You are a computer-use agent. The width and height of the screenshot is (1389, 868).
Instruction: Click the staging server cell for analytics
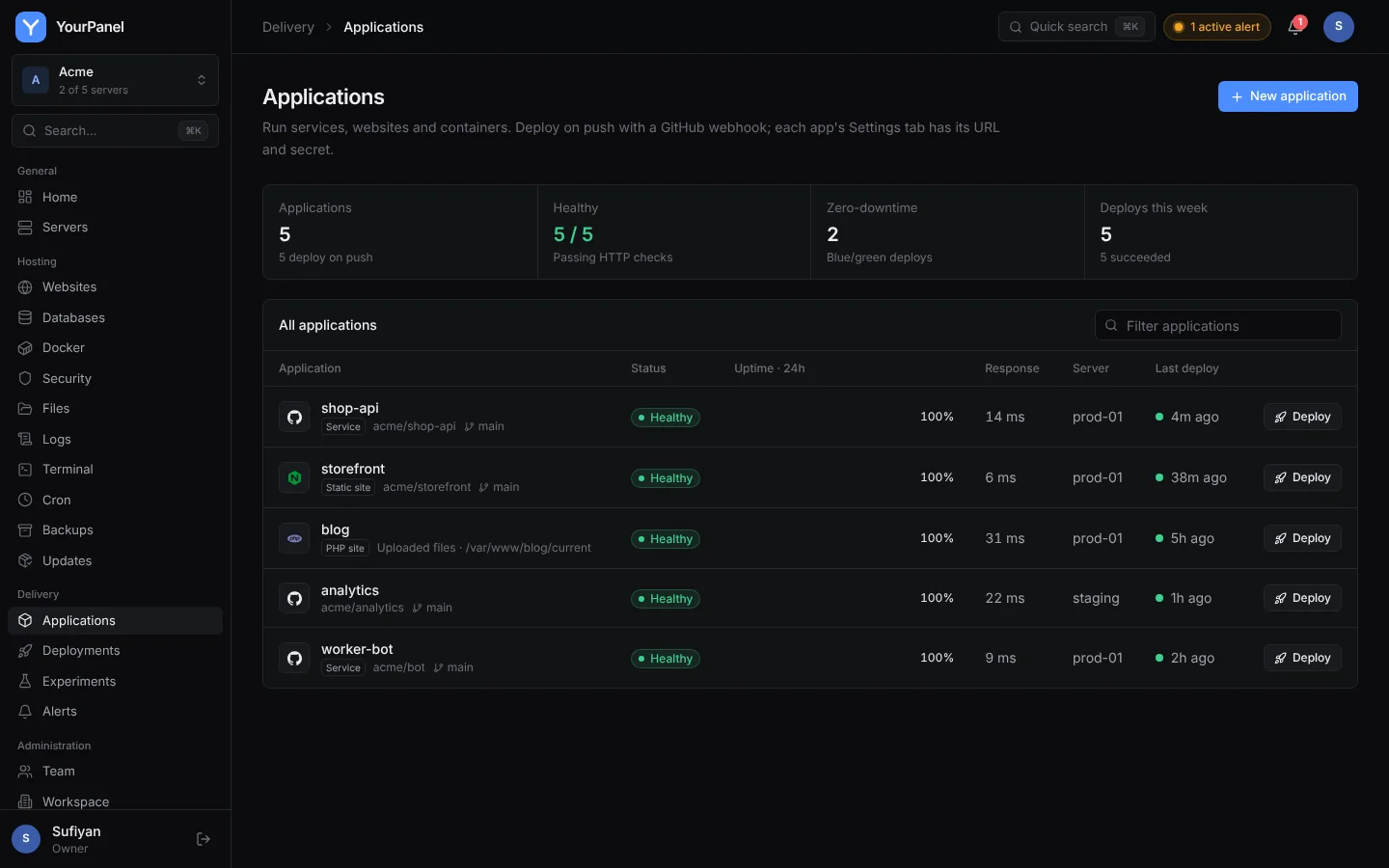pos(1096,598)
